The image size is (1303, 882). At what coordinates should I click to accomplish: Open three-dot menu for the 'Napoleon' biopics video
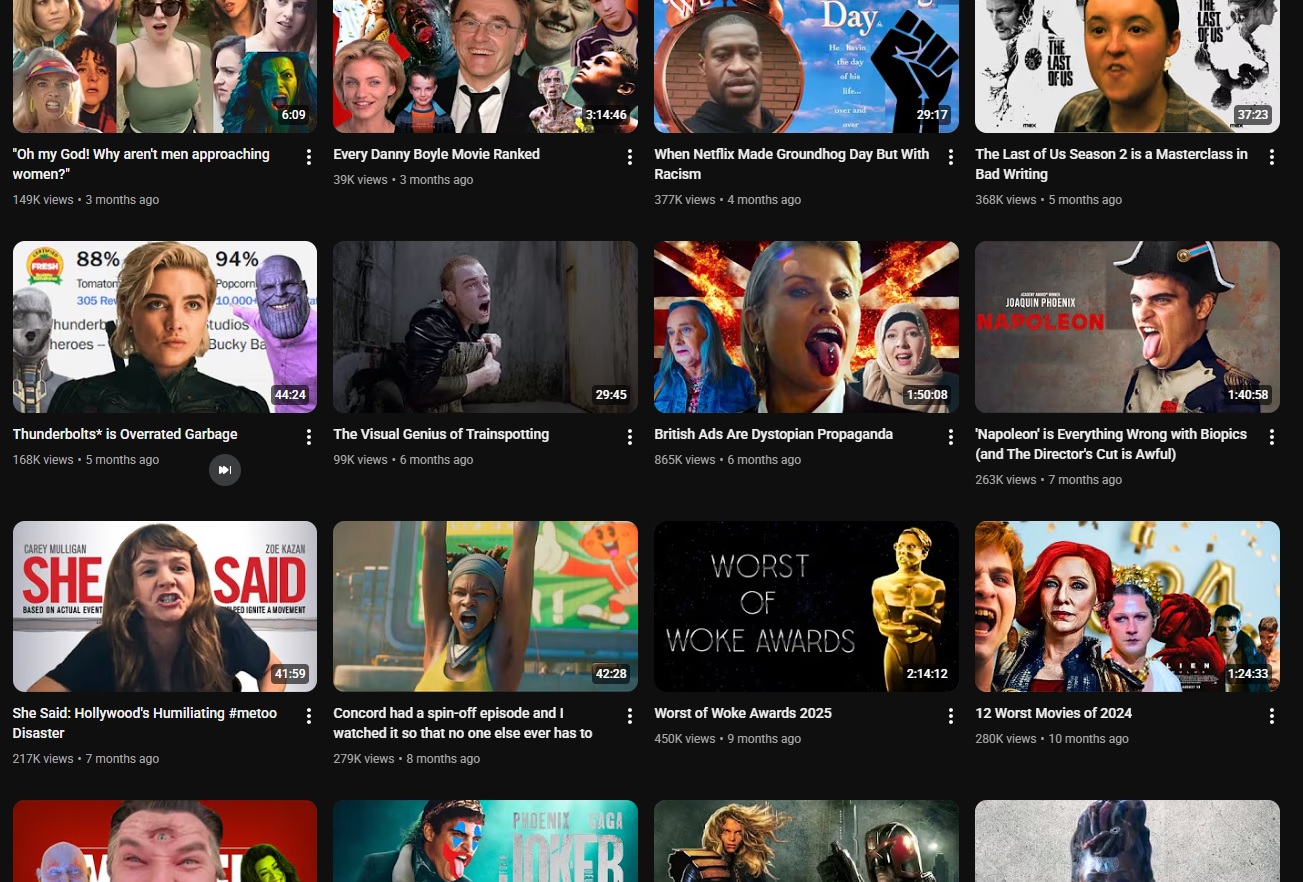tap(1272, 437)
